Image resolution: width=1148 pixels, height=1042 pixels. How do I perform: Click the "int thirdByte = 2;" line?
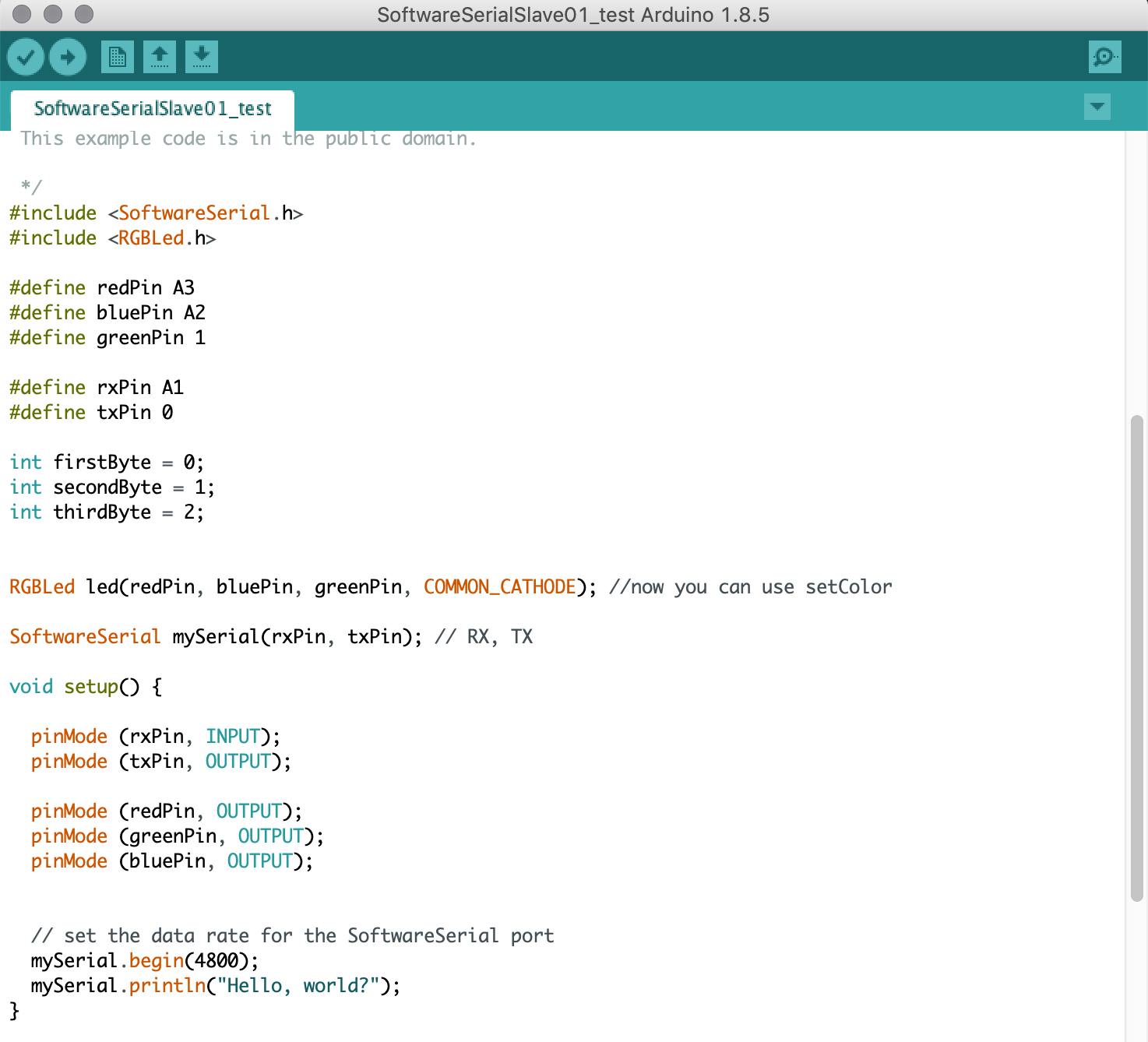coord(107,512)
